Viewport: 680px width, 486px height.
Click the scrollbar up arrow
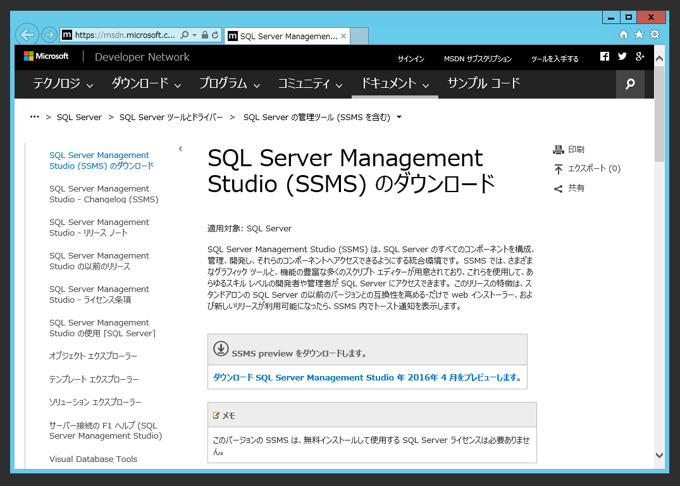click(660, 59)
